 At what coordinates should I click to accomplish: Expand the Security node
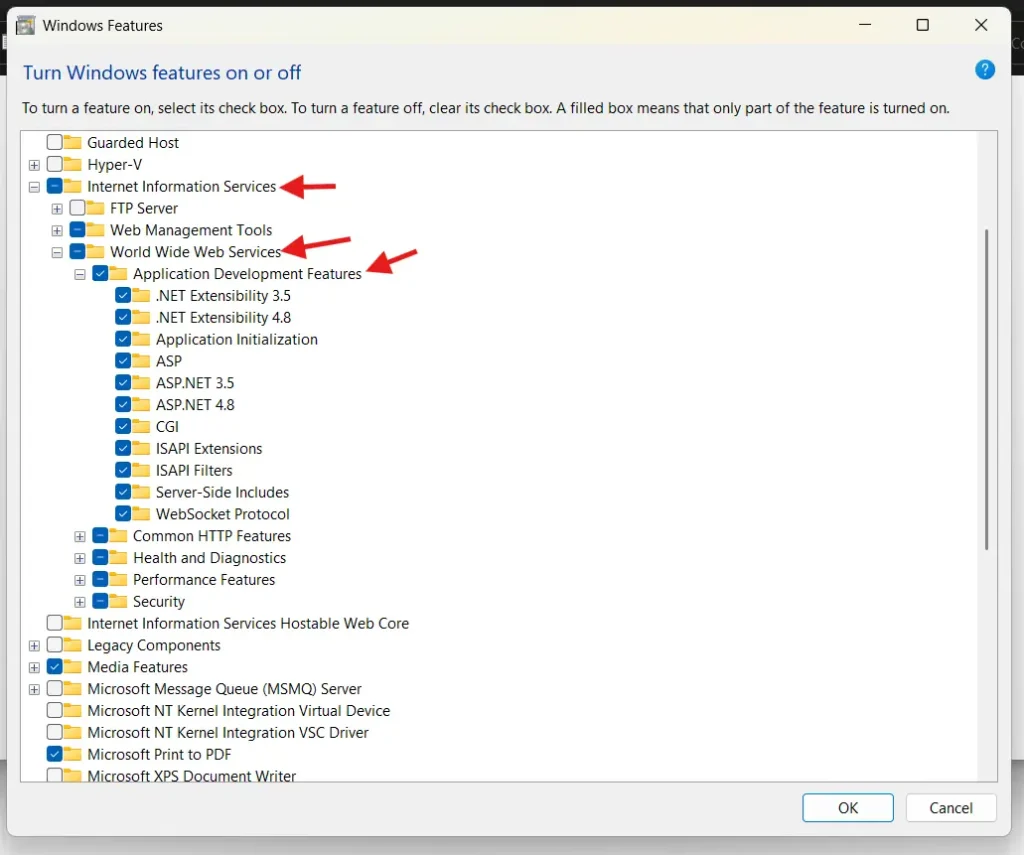pos(80,602)
